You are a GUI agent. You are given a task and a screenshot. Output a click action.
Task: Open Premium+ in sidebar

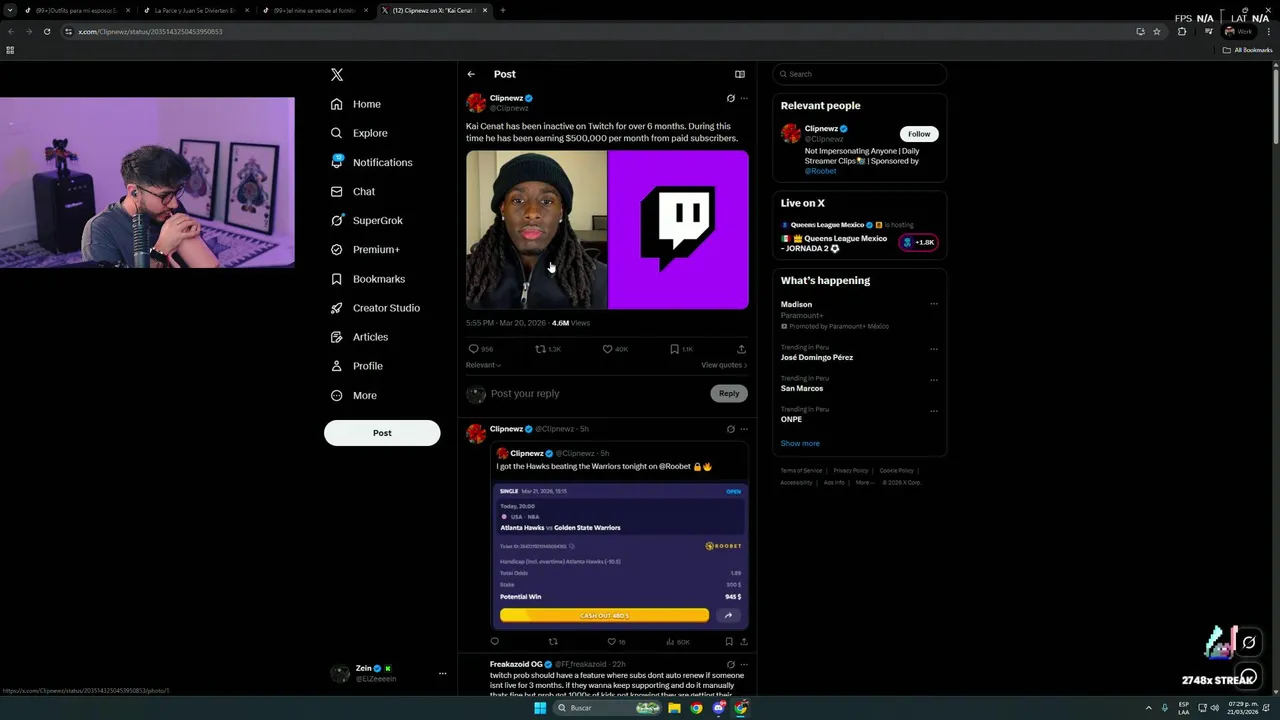[x=365, y=249]
